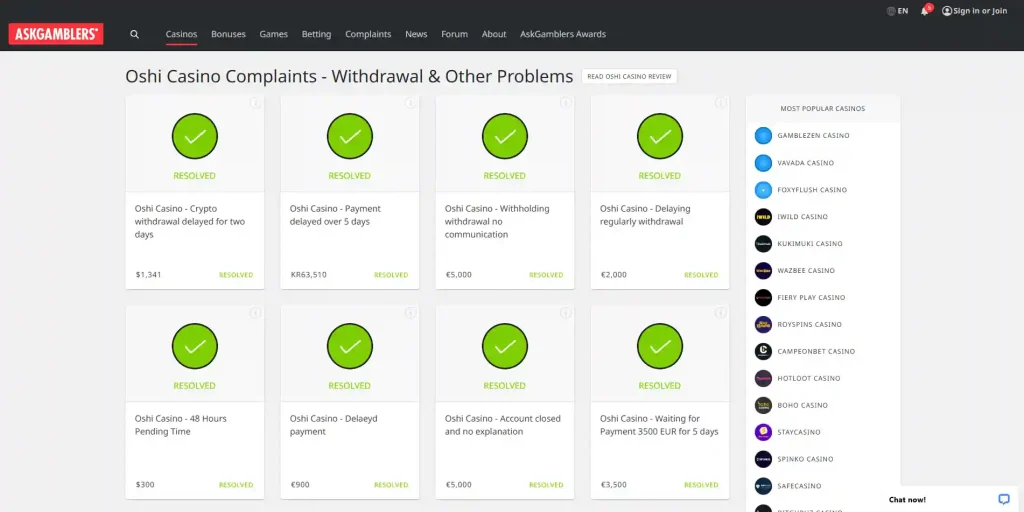Open the EN language selector
1024x512 pixels.
pos(903,11)
